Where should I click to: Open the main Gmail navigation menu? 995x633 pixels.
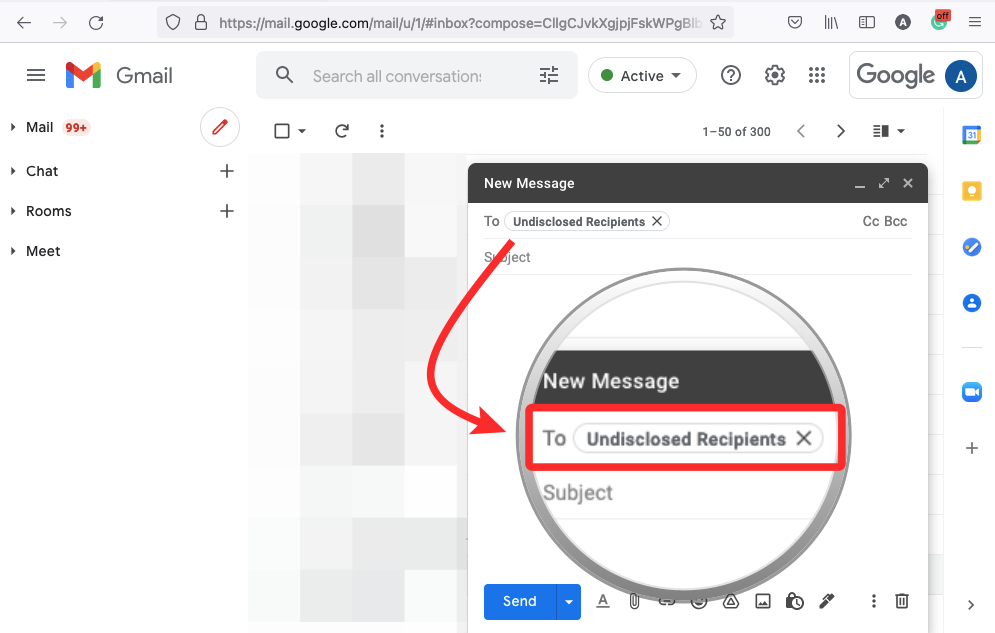[36, 75]
